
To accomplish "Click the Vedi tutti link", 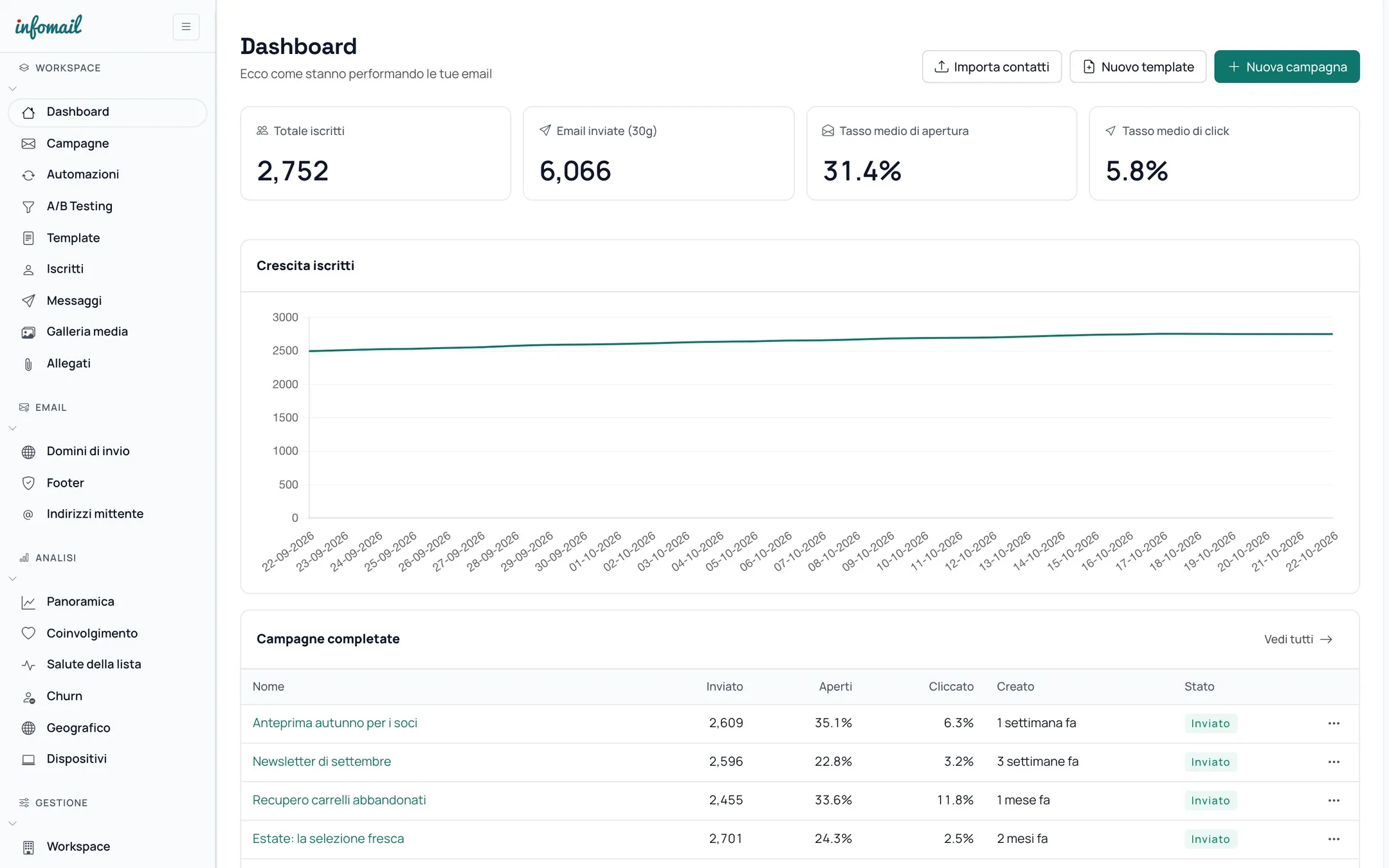I will tap(1298, 640).
